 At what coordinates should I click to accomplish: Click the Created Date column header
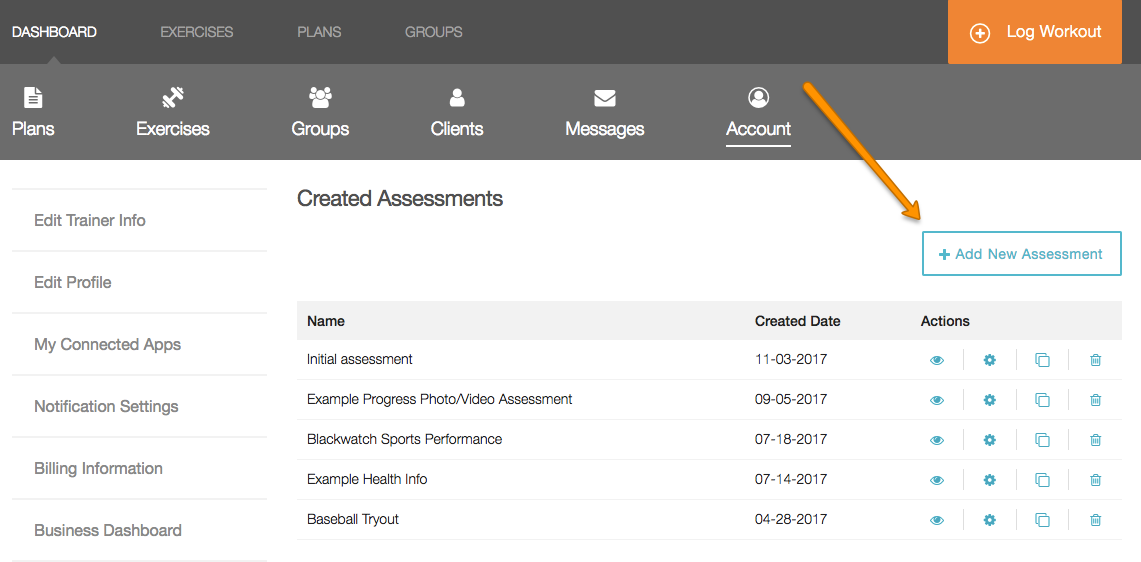click(798, 321)
